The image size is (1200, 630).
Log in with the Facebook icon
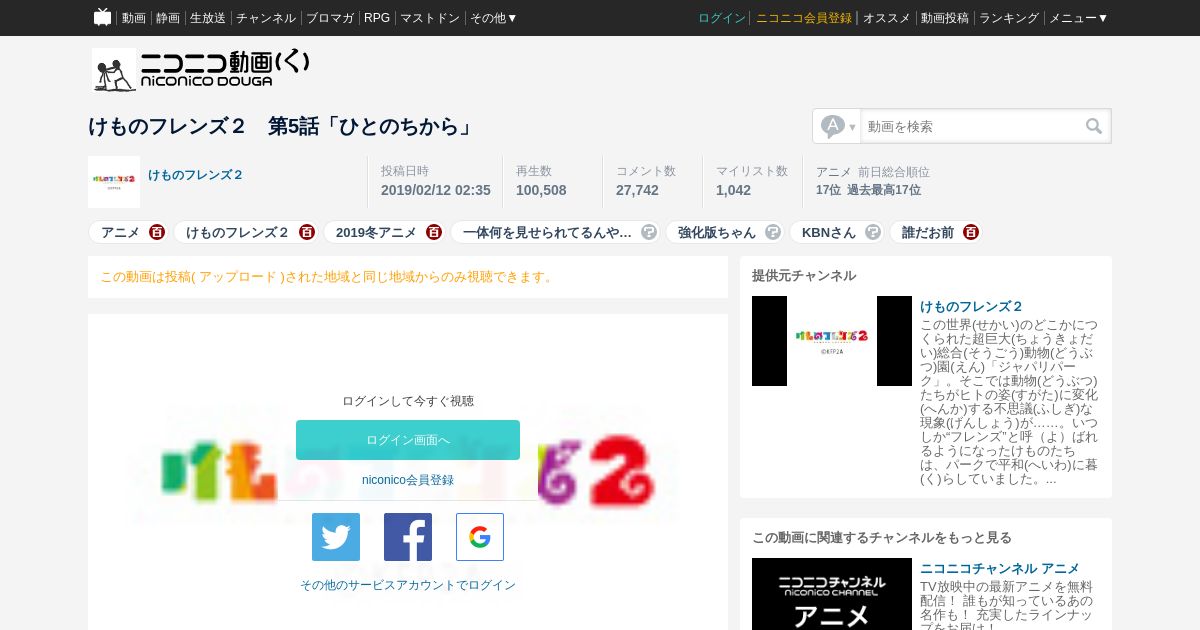click(x=408, y=537)
